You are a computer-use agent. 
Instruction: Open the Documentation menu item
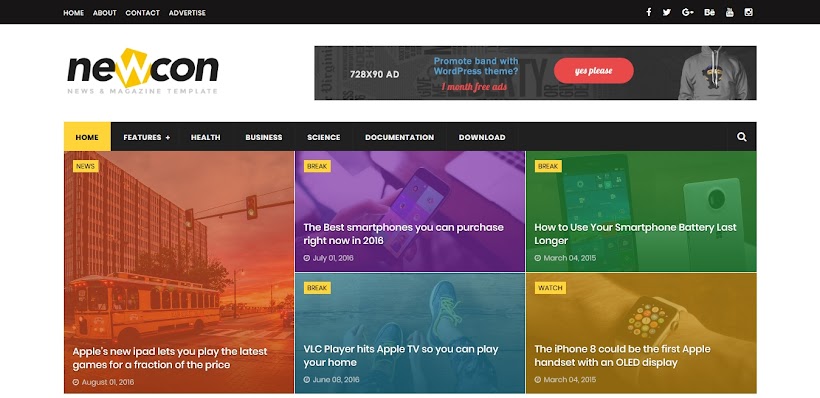pyautogui.click(x=400, y=137)
